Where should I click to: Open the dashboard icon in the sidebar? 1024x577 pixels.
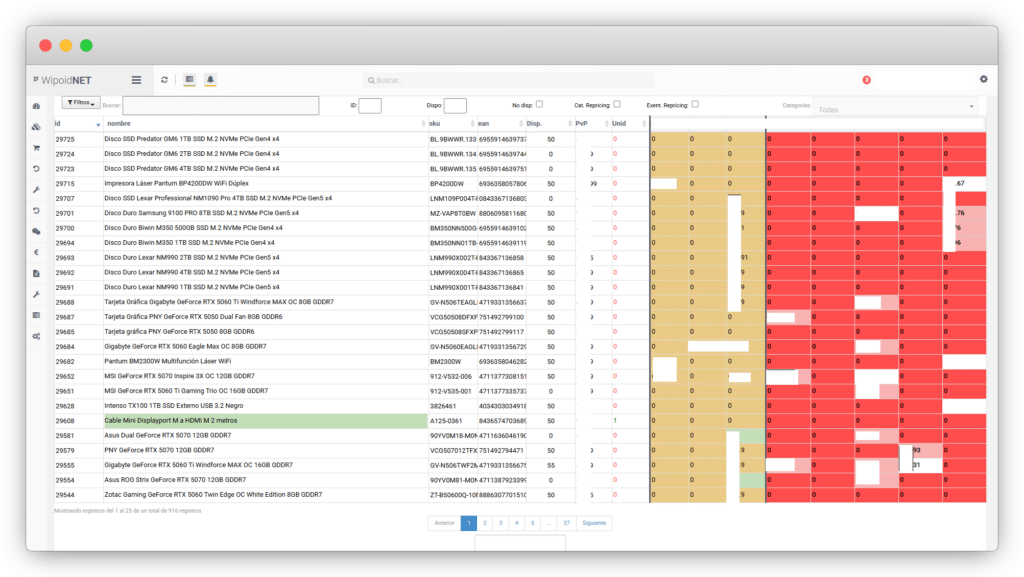click(x=37, y=106)
